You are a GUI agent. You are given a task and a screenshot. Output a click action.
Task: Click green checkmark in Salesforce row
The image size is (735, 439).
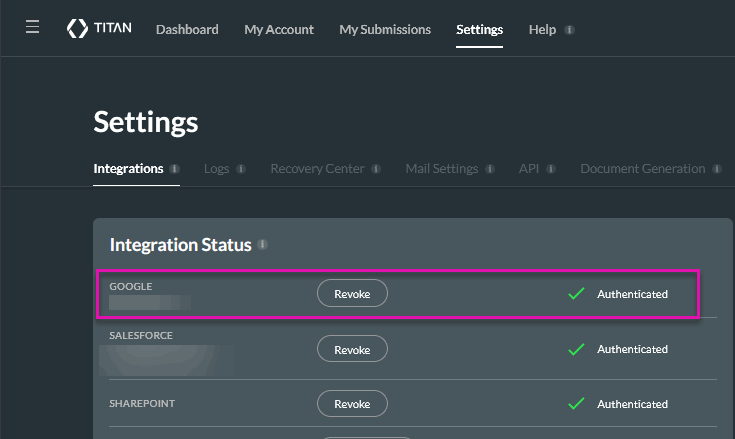576,349
